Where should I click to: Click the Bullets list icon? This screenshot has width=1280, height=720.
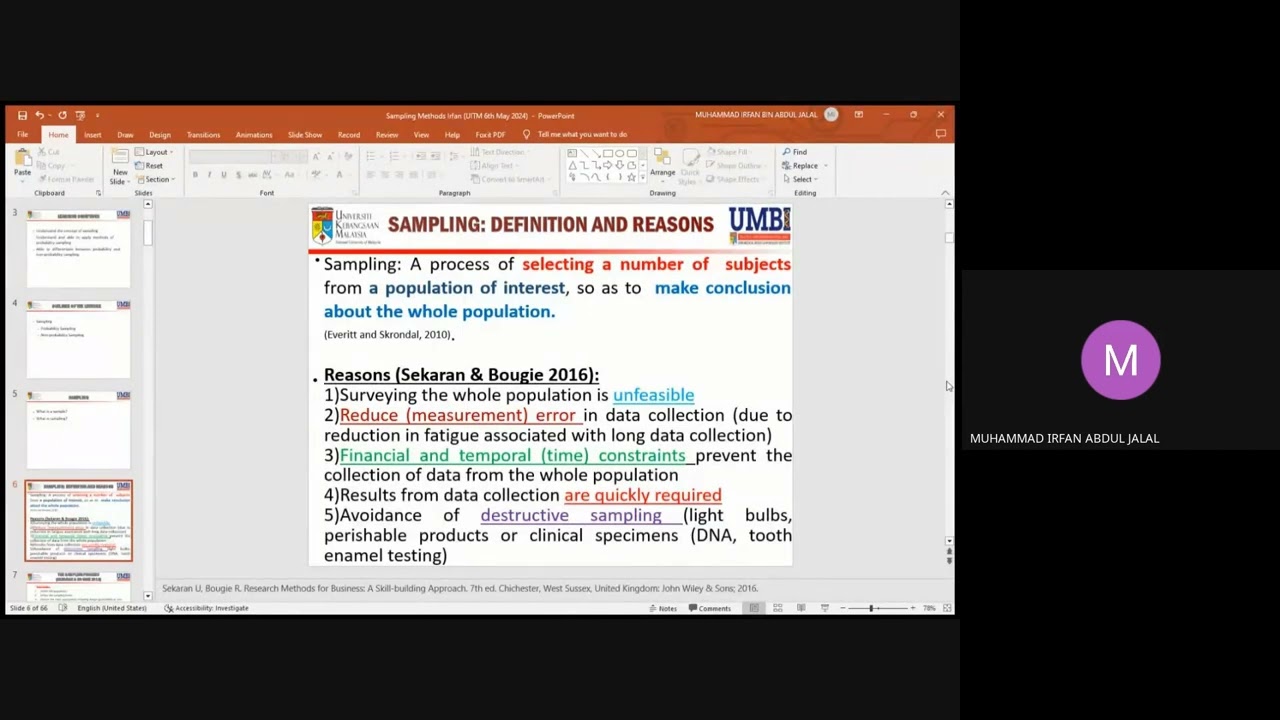tap(372, 157)
